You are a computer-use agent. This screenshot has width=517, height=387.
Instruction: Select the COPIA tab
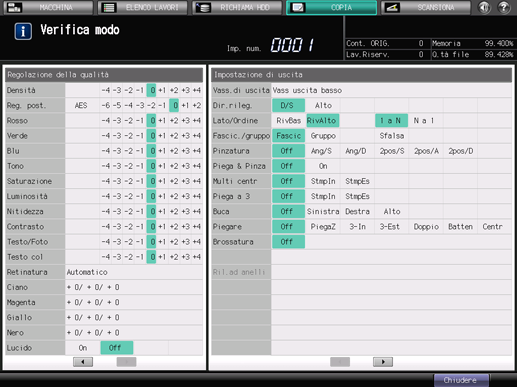(x=331, y=7)
